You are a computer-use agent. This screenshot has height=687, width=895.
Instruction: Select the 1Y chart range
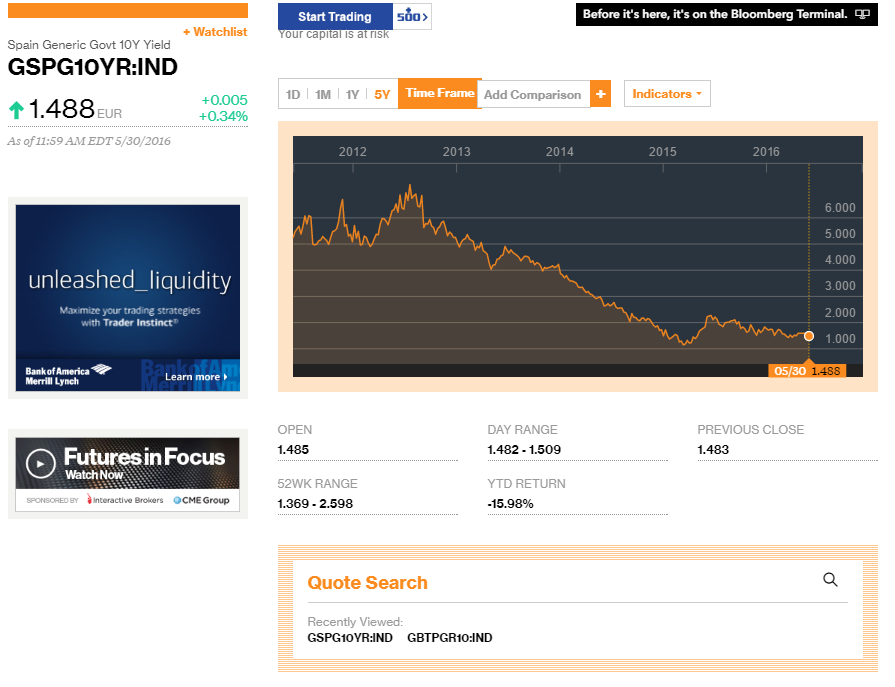(x=352, y=95)
